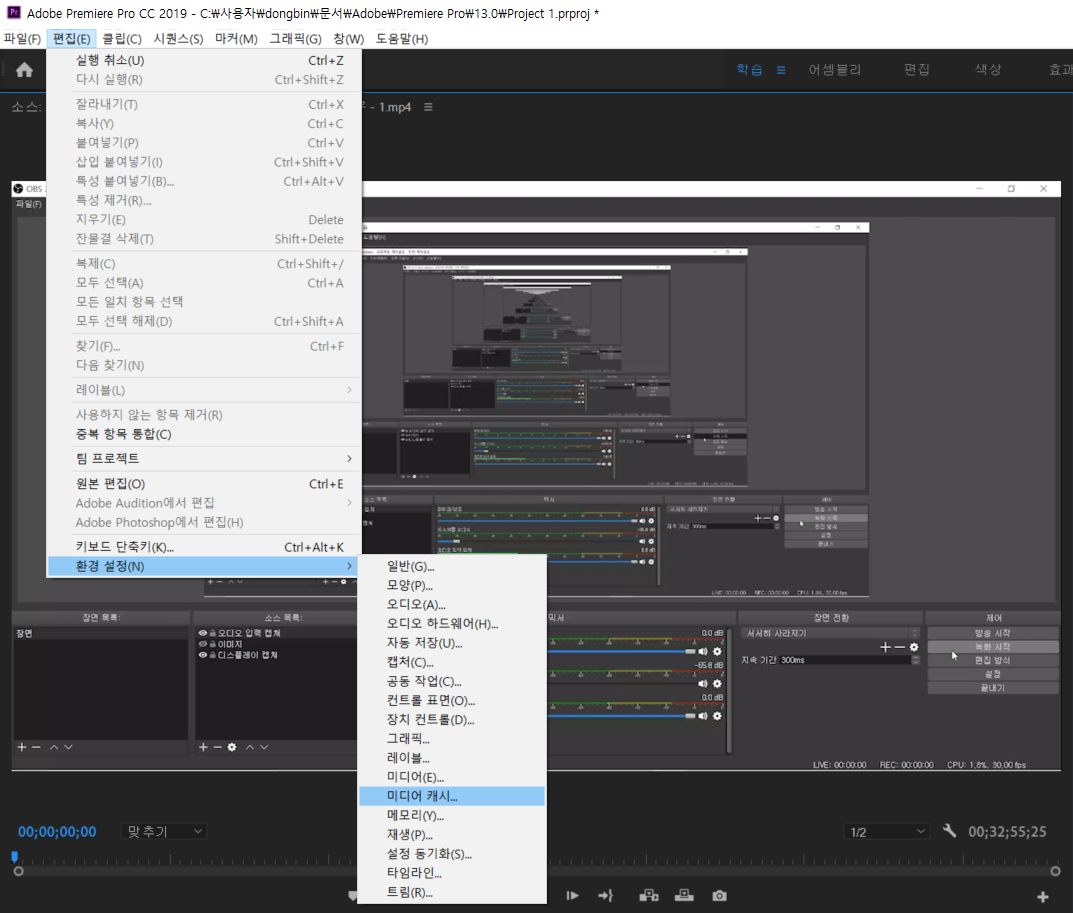Adjust the 지속 기간 300ms stepper arrows

click(916, 660)
